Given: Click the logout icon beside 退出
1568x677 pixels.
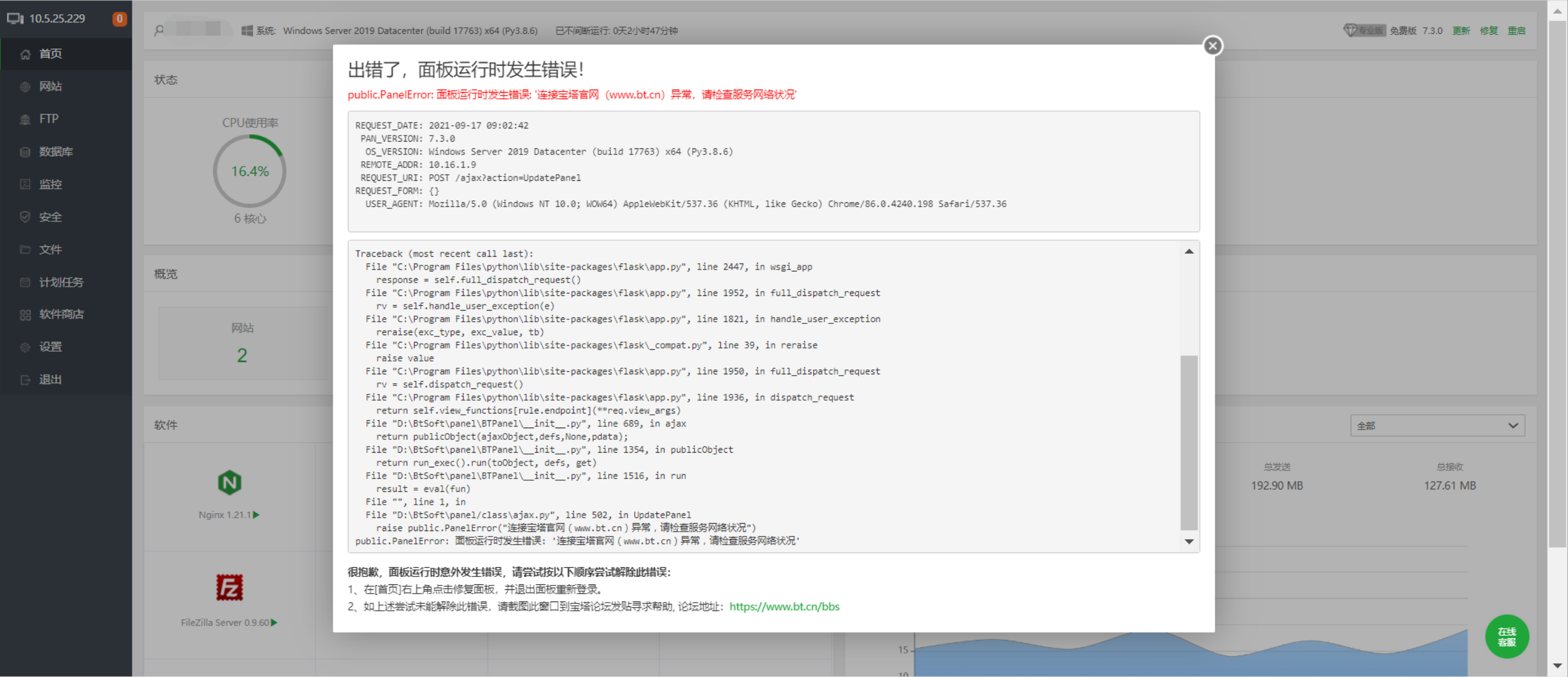Looking at the screenshot, I should point(25,380).
